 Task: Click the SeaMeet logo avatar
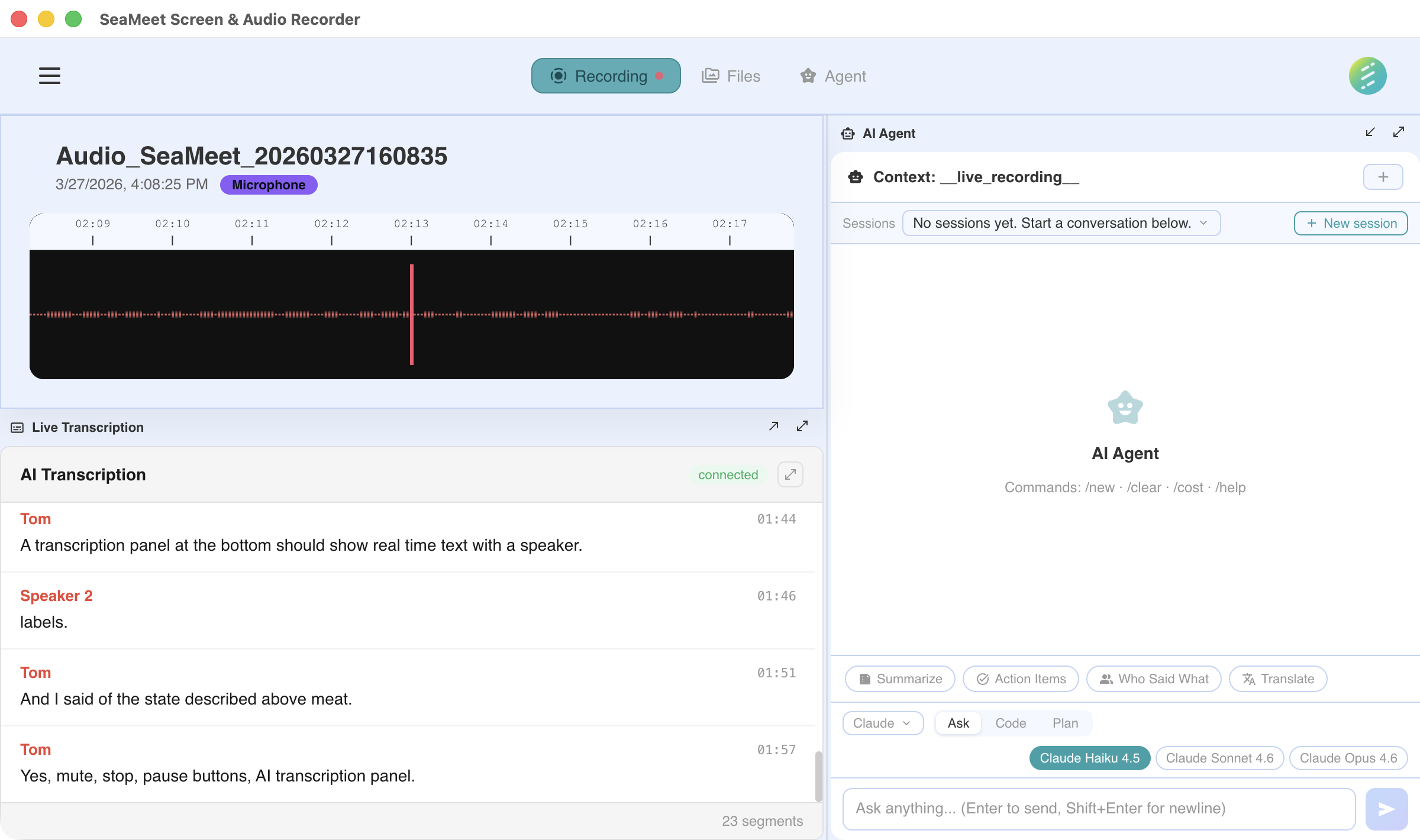pyautogui.click(x=1367, y=75)
